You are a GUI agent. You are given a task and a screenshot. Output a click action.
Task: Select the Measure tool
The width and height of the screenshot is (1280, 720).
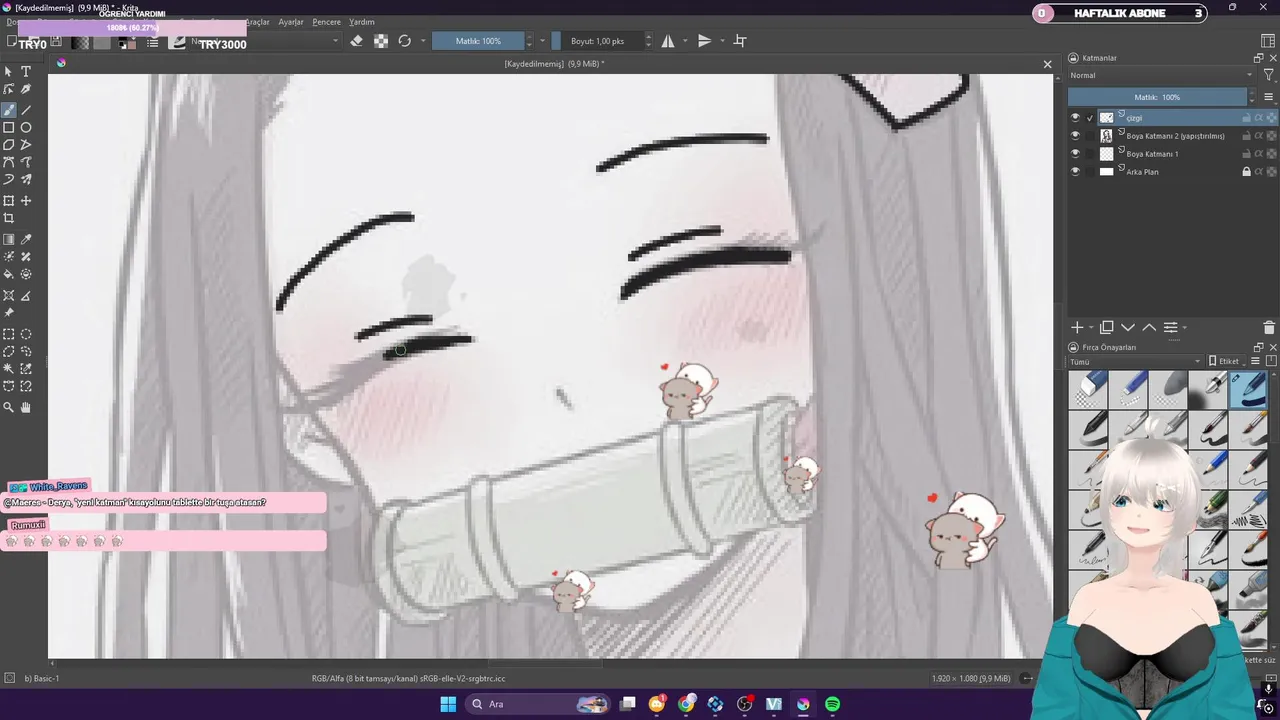point(26,296)
